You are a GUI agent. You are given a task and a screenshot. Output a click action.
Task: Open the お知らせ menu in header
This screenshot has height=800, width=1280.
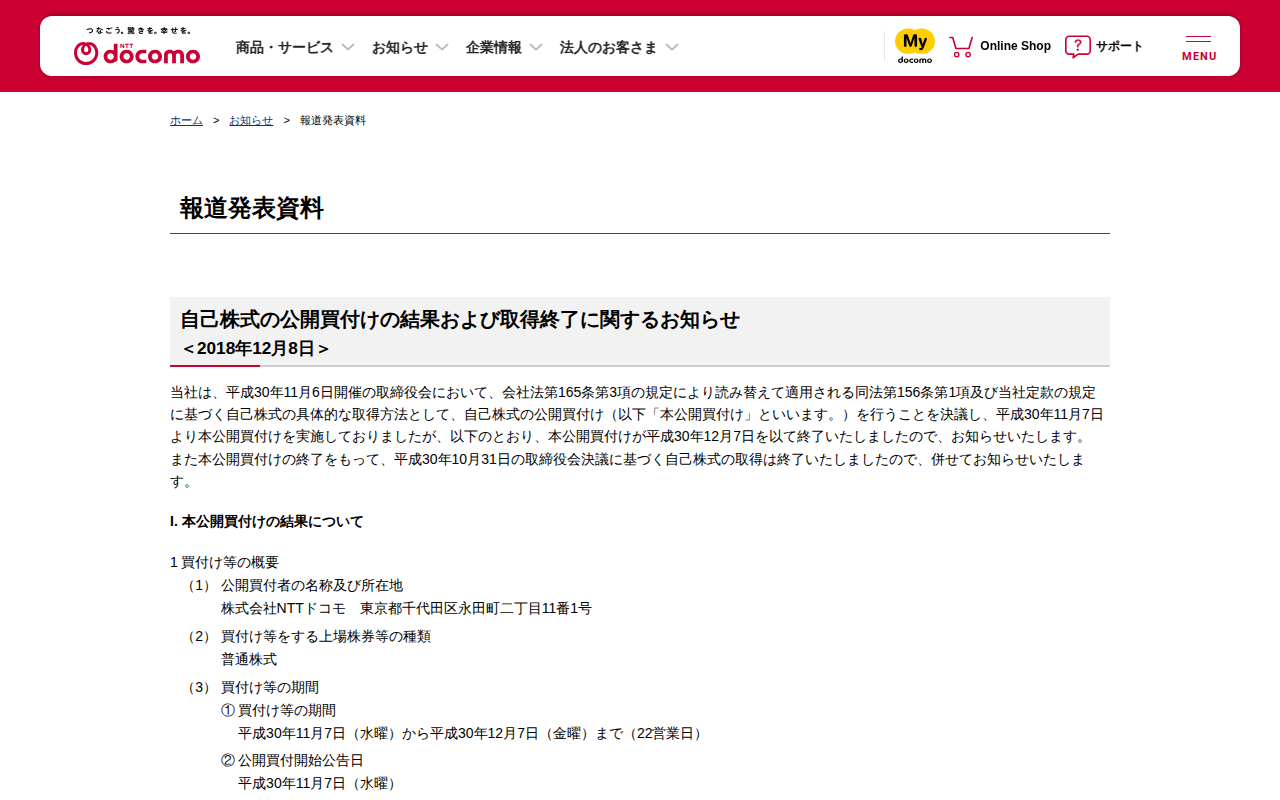click(x=400, y=47)
